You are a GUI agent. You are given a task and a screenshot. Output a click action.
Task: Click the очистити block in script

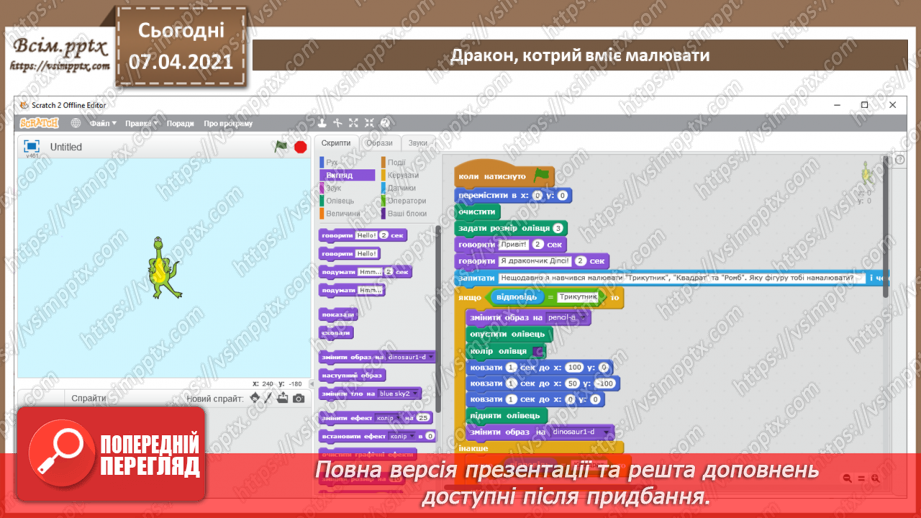[x=478, y=211]
